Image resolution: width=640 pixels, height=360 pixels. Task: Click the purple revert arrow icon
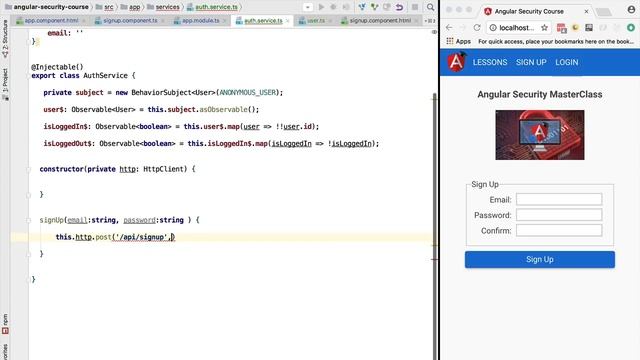(x=400, y=7)
